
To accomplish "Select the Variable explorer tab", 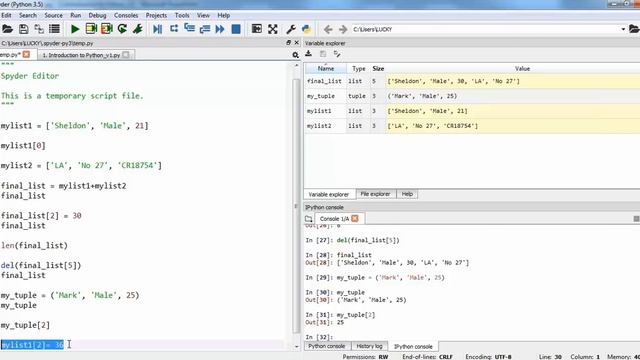I will click(329, 194).
